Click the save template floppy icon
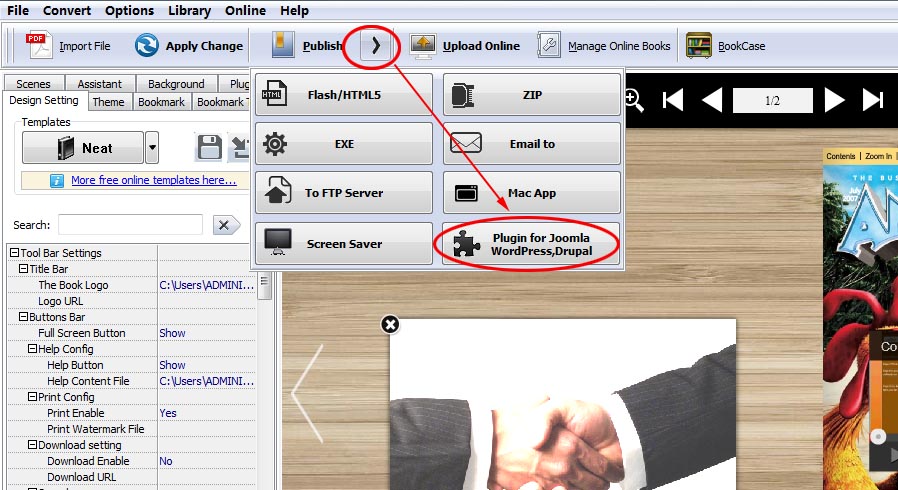This screenshot has width=898, height=490. tap(209, 148)
